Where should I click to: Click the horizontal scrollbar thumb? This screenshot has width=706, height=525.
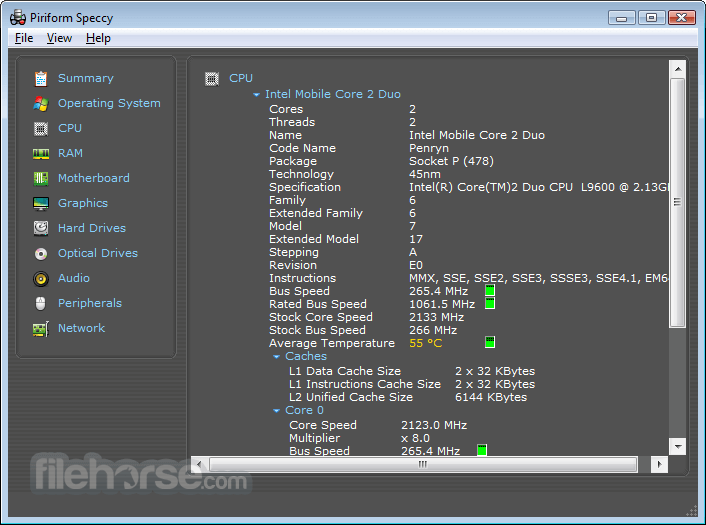tap(423, 464)
